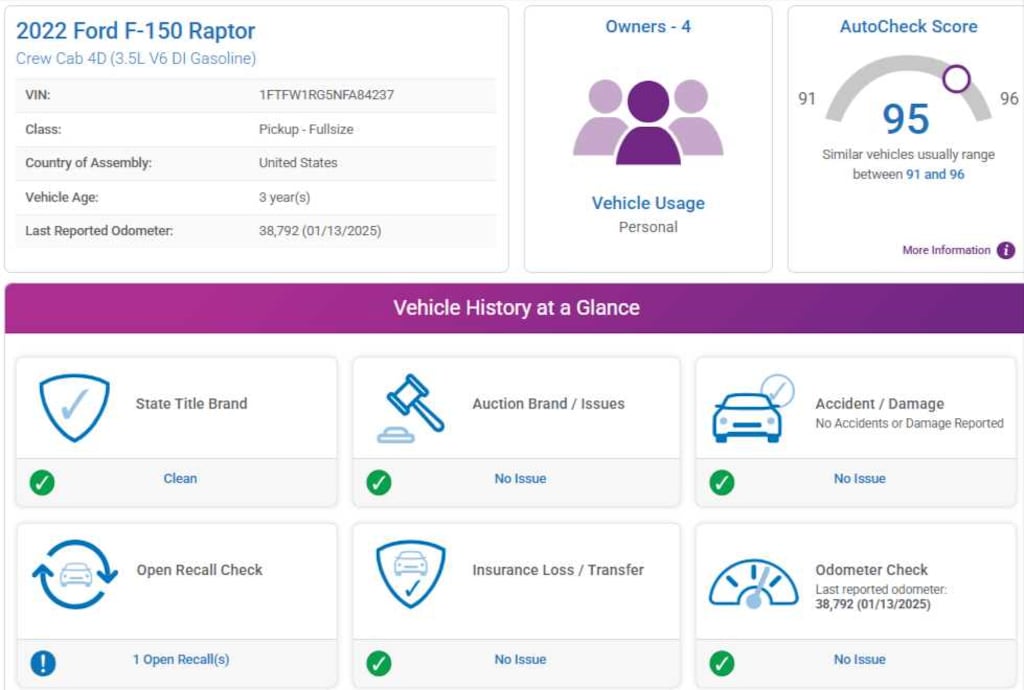
Task: Click No Issue under Insurance Loss / Transfer
Action: click(520, 660)
